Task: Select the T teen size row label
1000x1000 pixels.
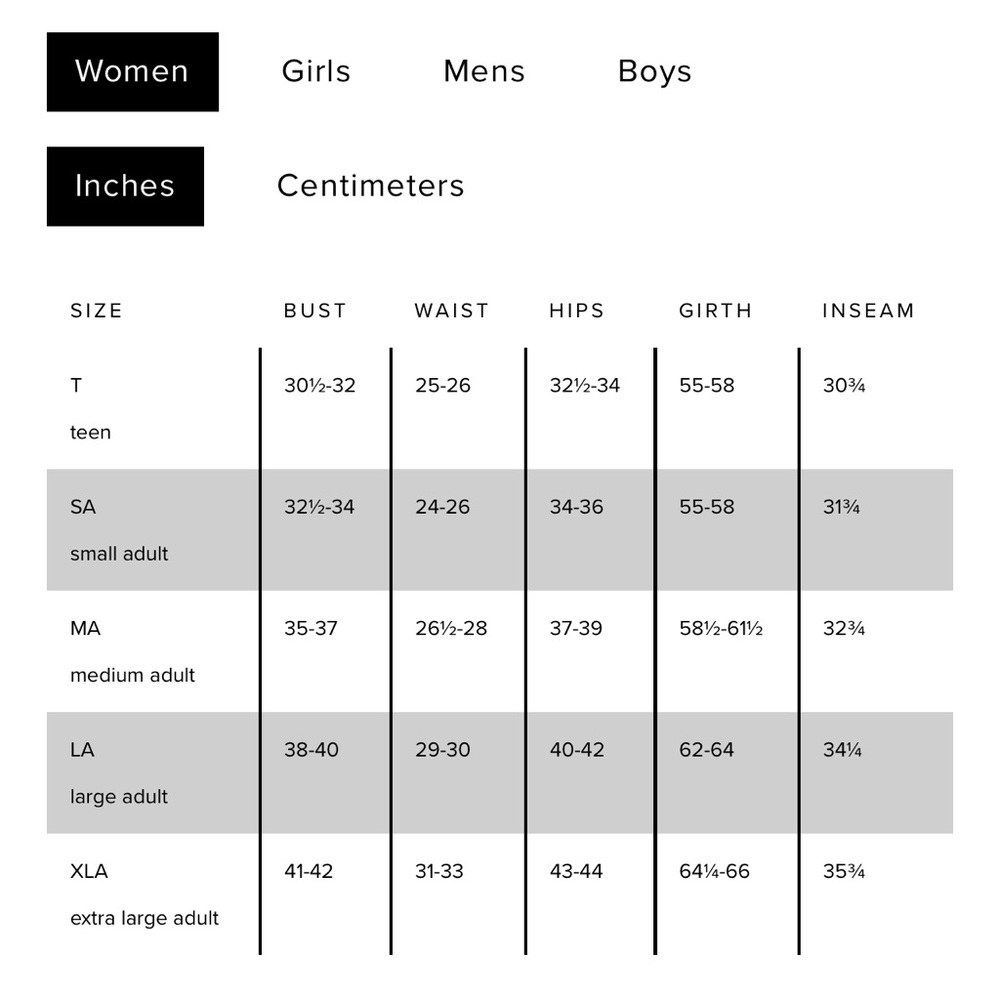Action: click(91, 409)
